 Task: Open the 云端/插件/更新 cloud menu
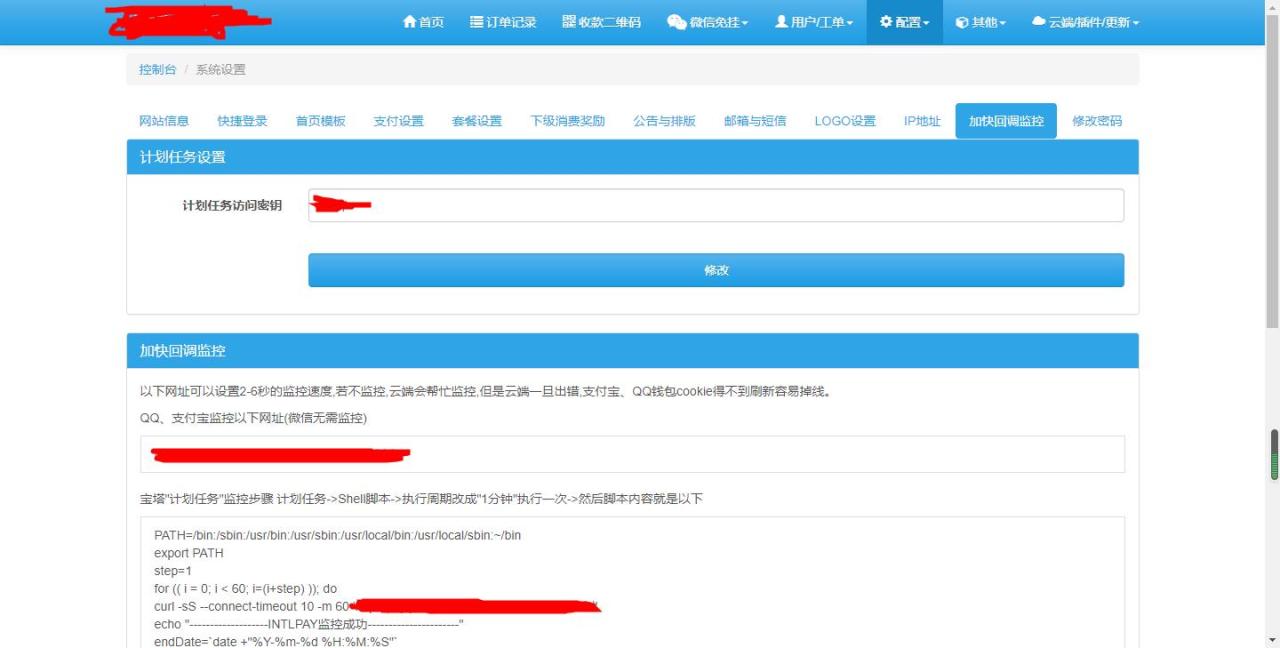coord(1085,22)
